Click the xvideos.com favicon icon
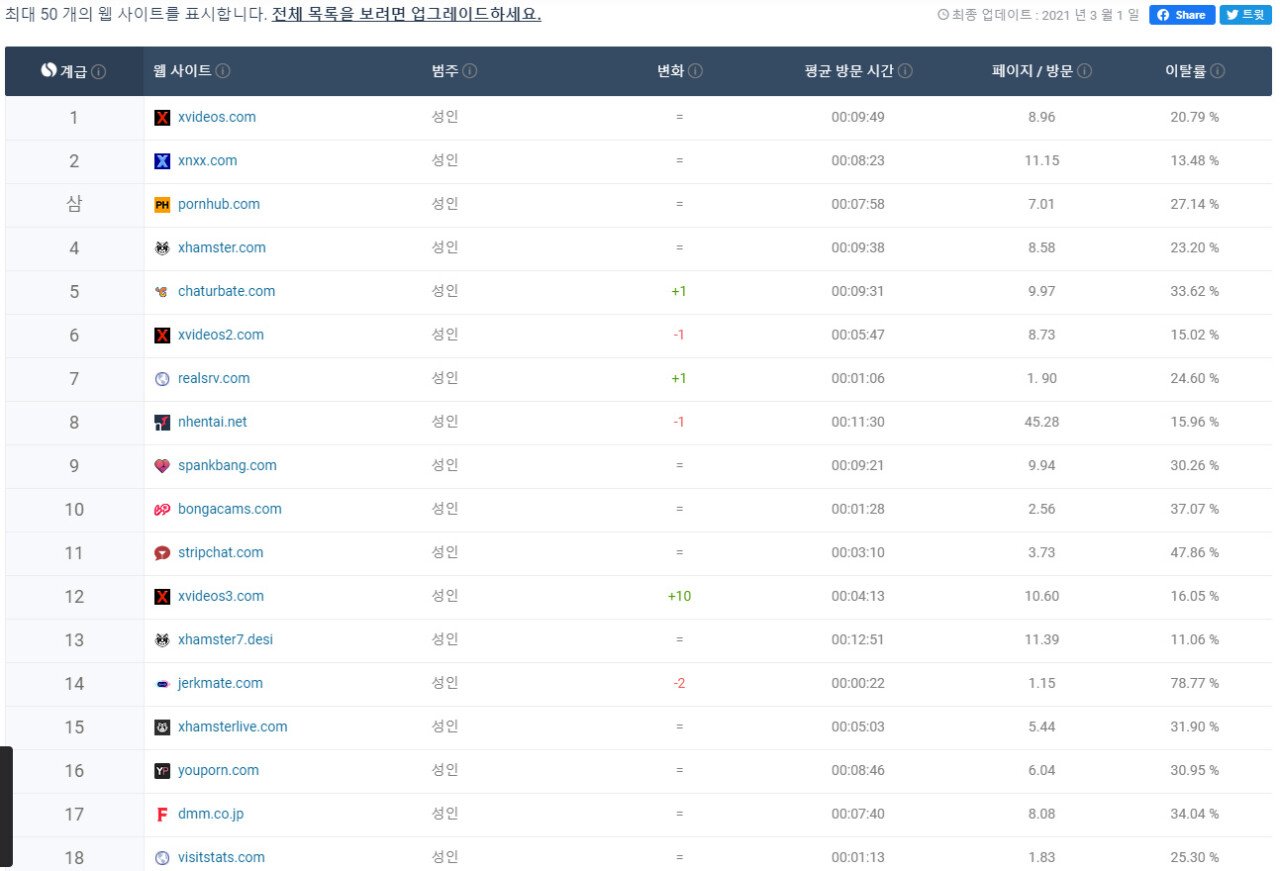 click(163, 117)
